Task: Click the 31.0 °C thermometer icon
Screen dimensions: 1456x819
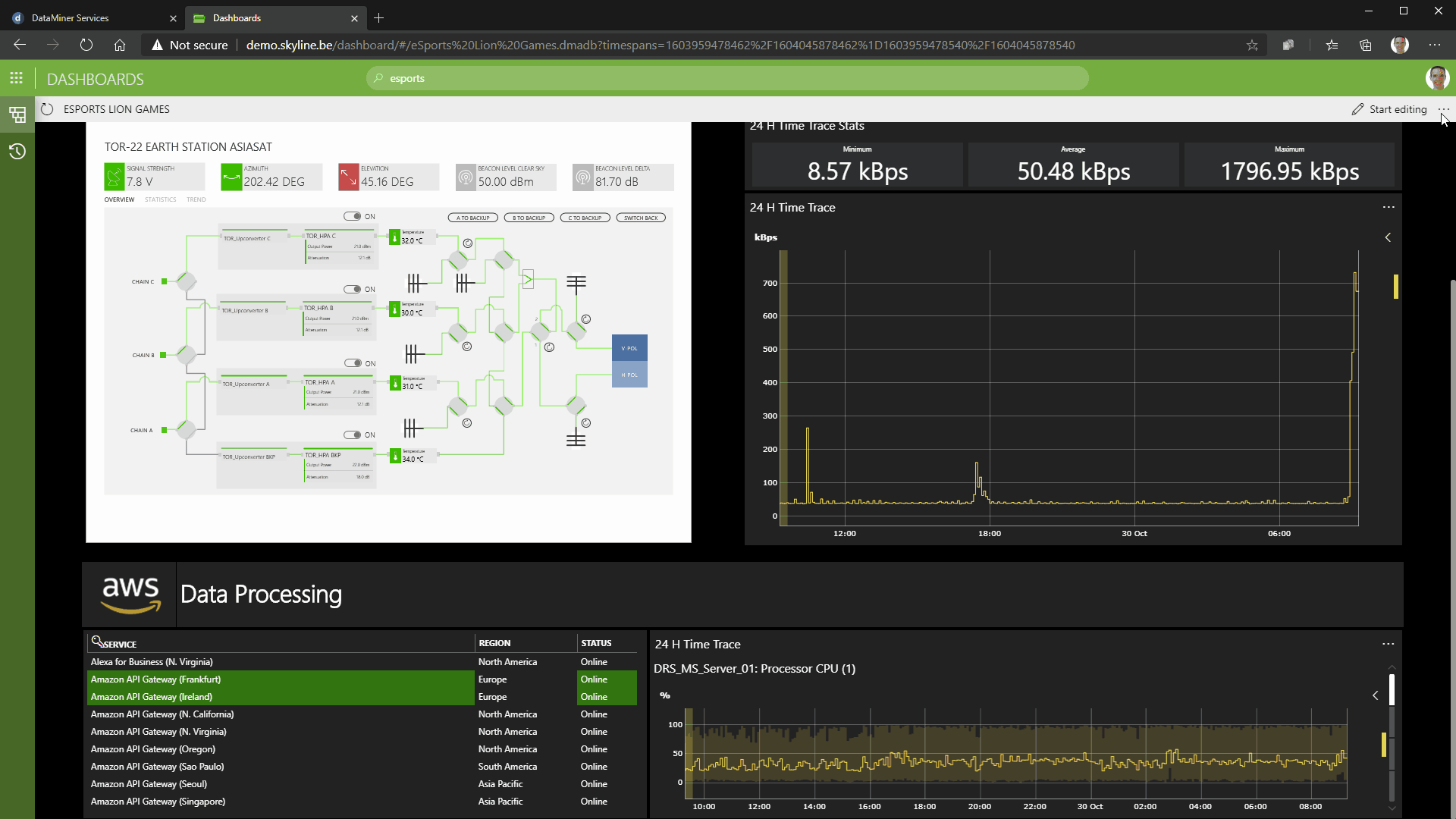Action: pyautogui.click(x=394, y=383)
